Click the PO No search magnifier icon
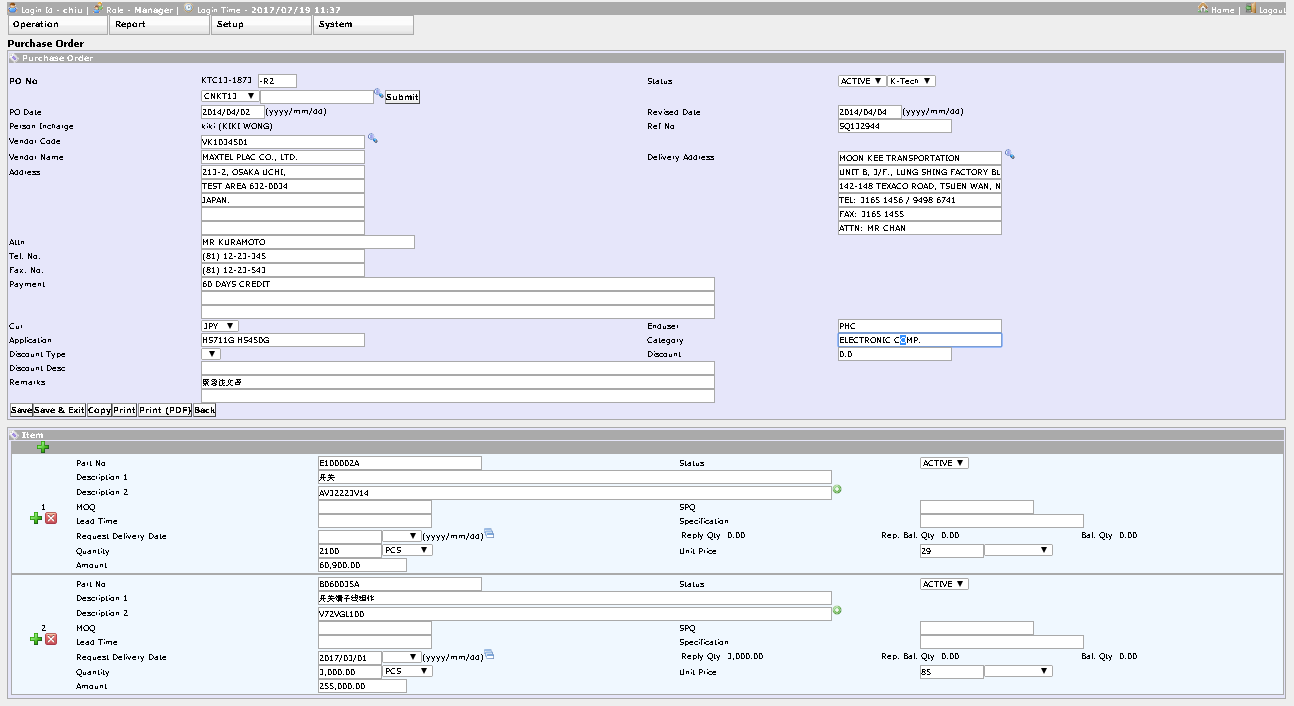Image resolution: width=1294 pixels, height=706 pixels. [379, 94]
